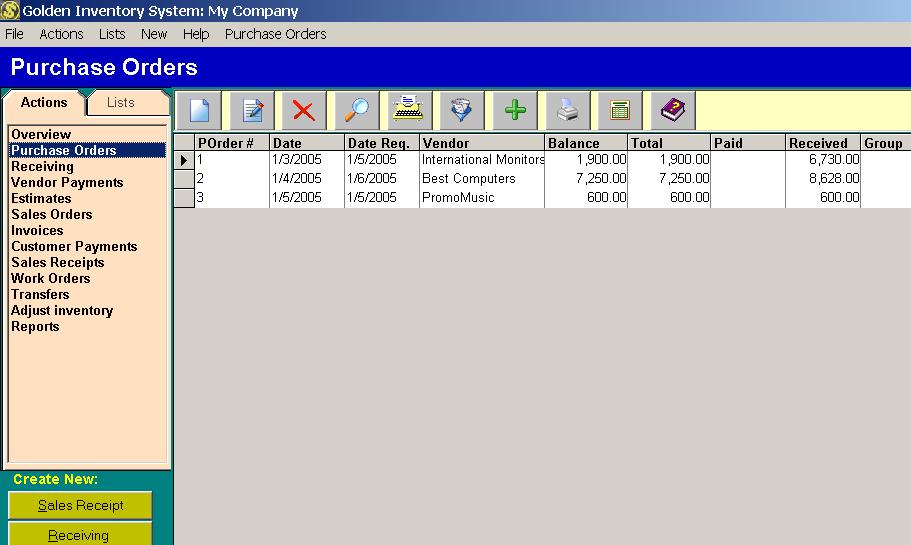Open the File menu
This screenshot has width=911, height=545.
(x=14, y=34)
